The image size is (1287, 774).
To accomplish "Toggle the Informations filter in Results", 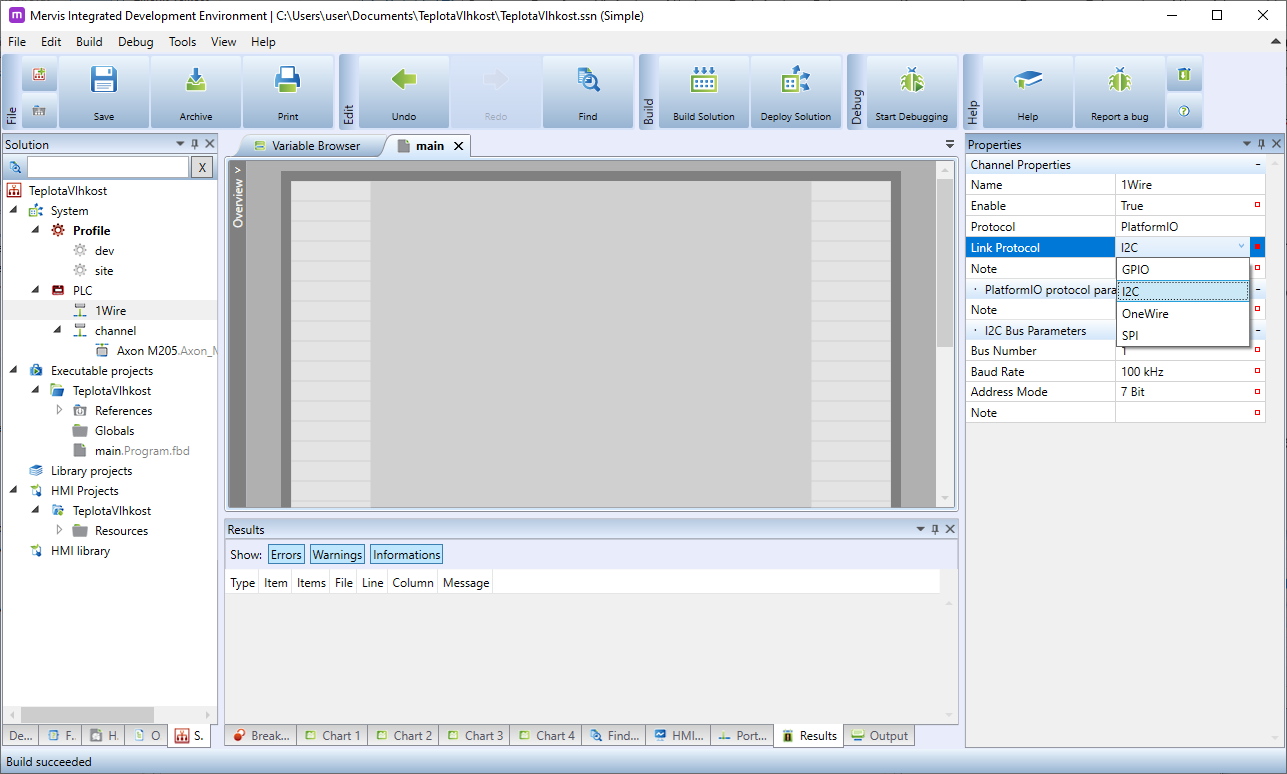I will [406, 555].
